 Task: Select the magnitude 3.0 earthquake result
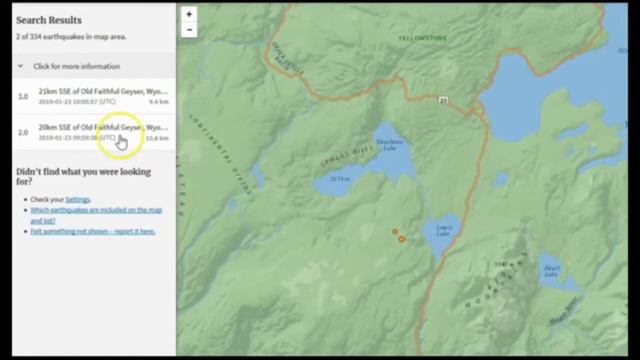click(x=94, y=96)
